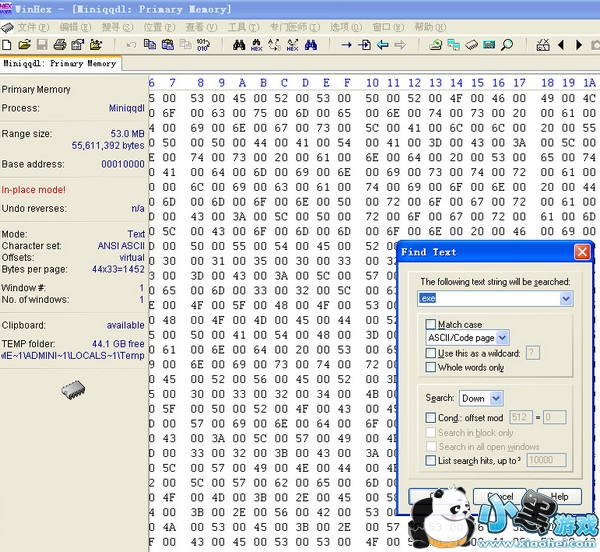This screenshot has width=600, height=552.
Task: Tick the Whole words only option
Action: (x=430, y=367)
